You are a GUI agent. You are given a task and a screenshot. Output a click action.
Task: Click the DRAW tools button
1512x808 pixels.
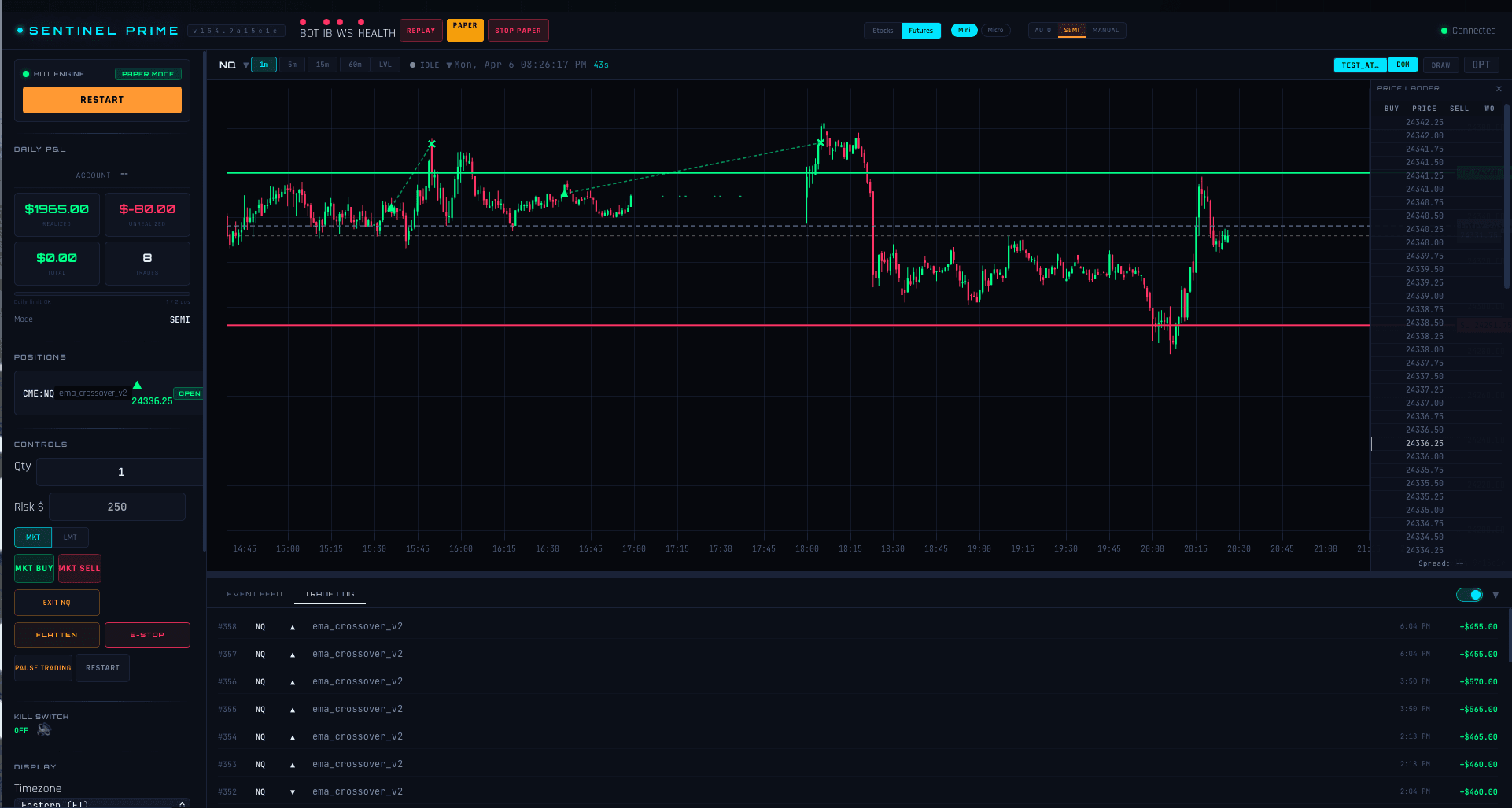tap(1440, 65)
